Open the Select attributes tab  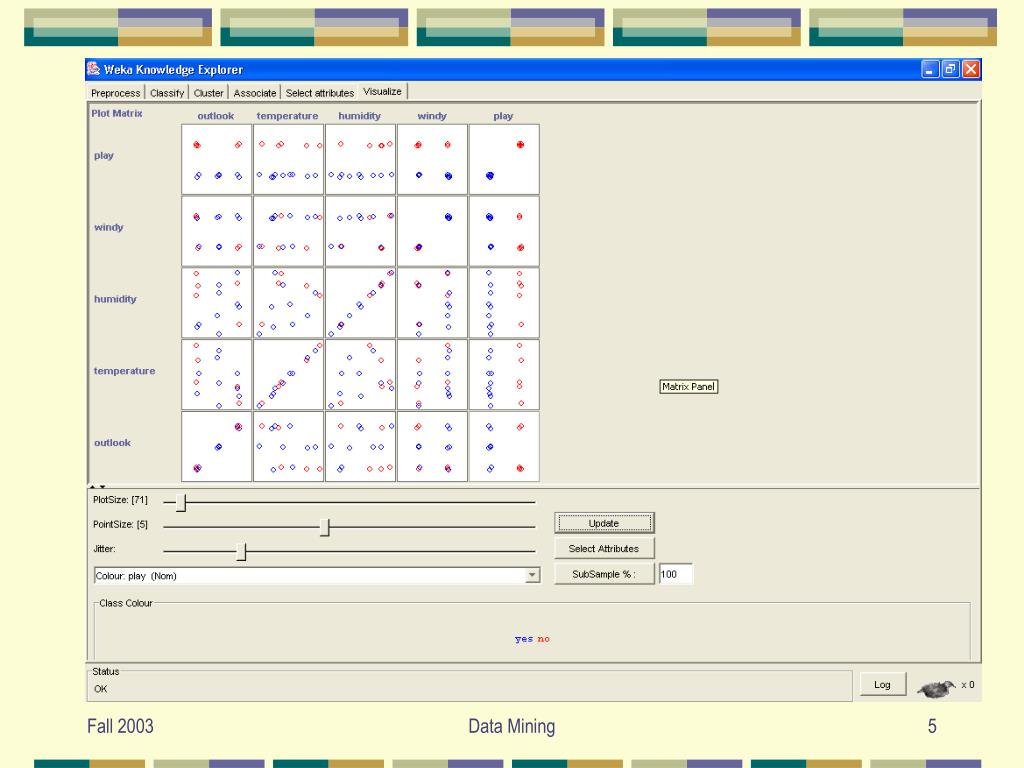point(319,93)
